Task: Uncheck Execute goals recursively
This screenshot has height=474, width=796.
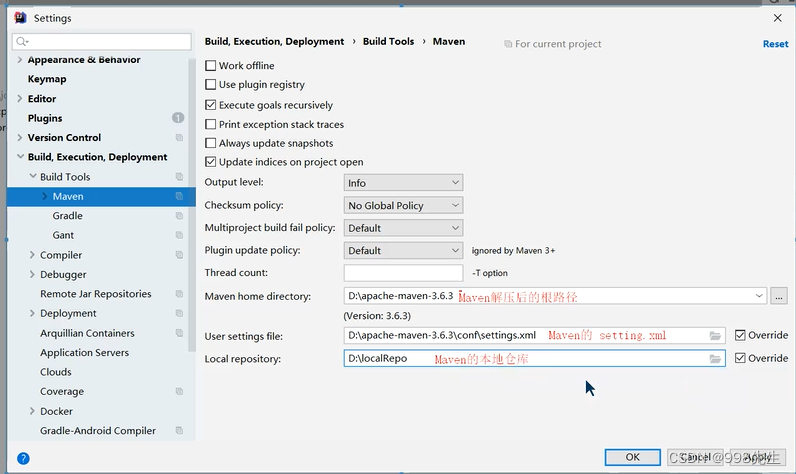Action: click(x=210, y=105)
